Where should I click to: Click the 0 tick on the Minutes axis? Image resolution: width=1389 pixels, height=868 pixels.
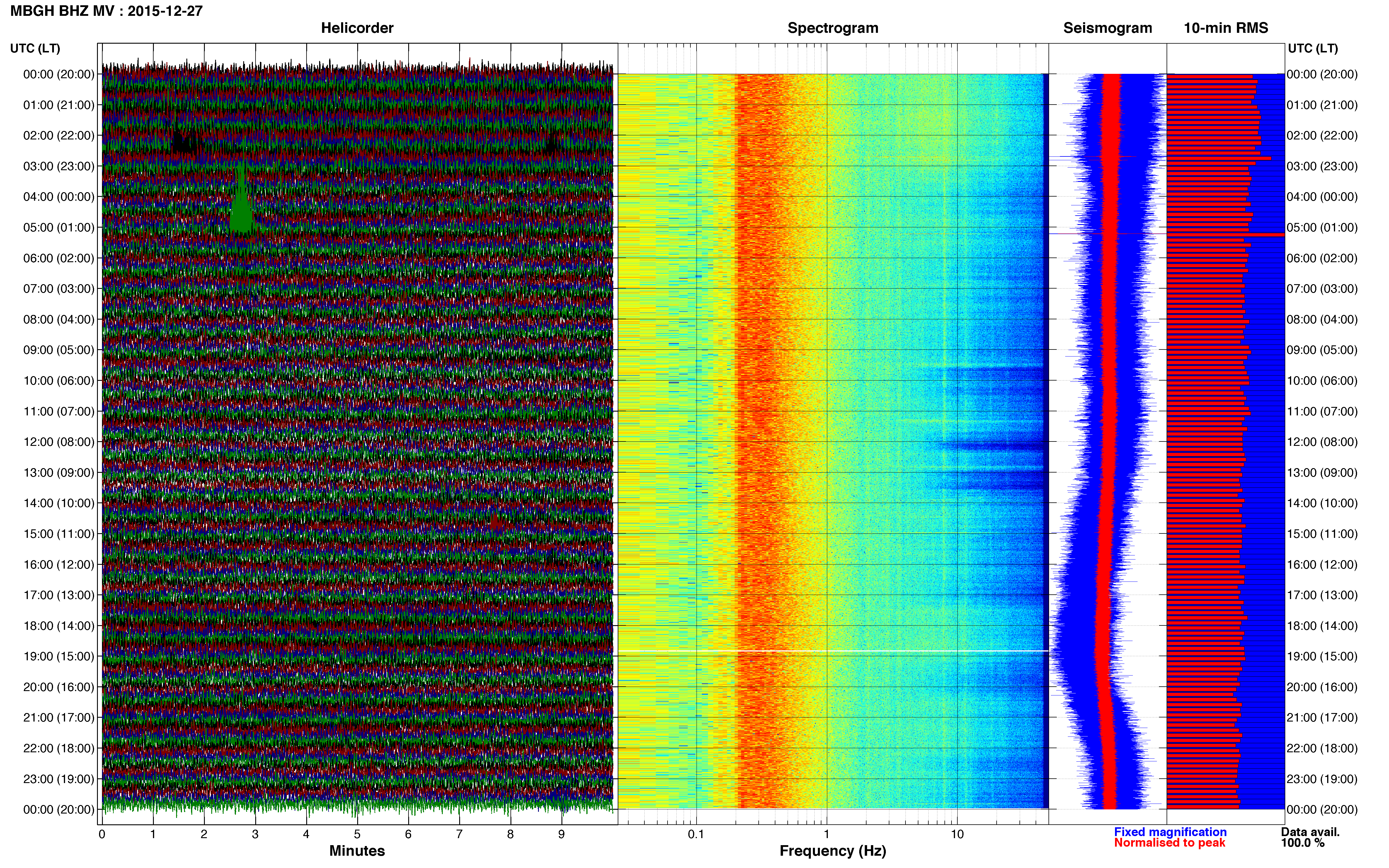tap(102, 834)
